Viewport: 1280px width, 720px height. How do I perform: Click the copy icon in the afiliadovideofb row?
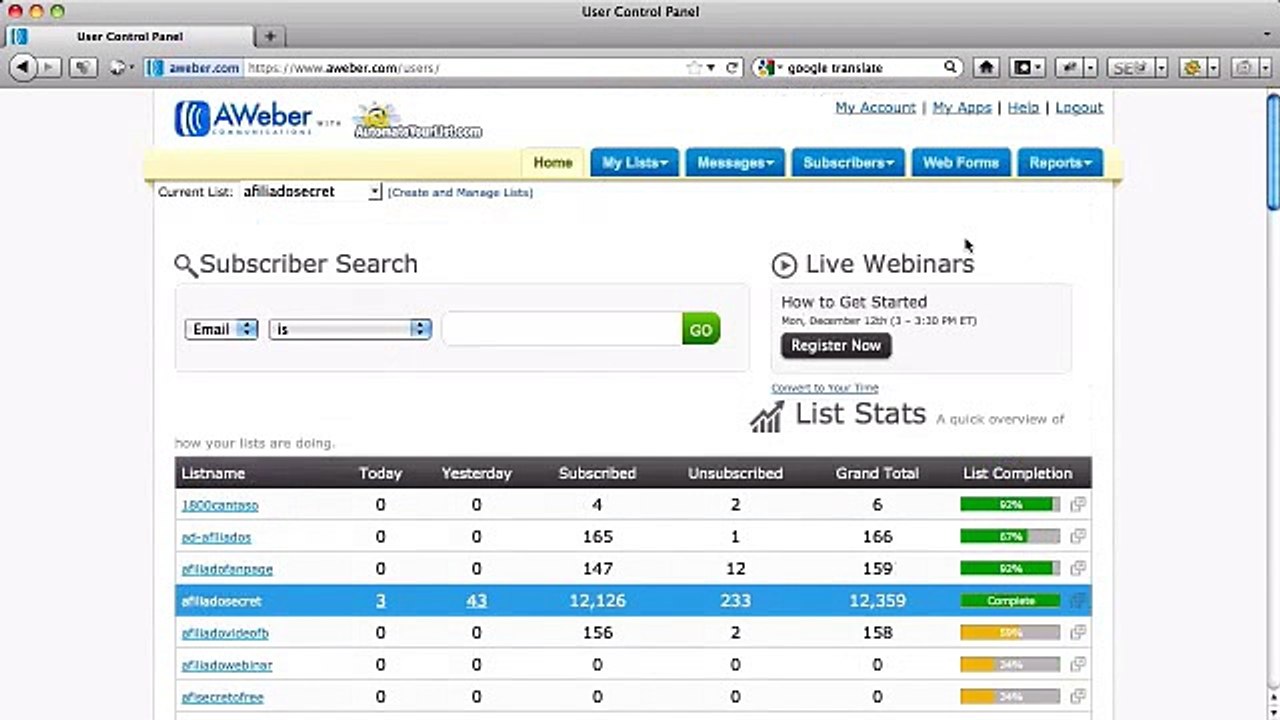coord(1078,633)
